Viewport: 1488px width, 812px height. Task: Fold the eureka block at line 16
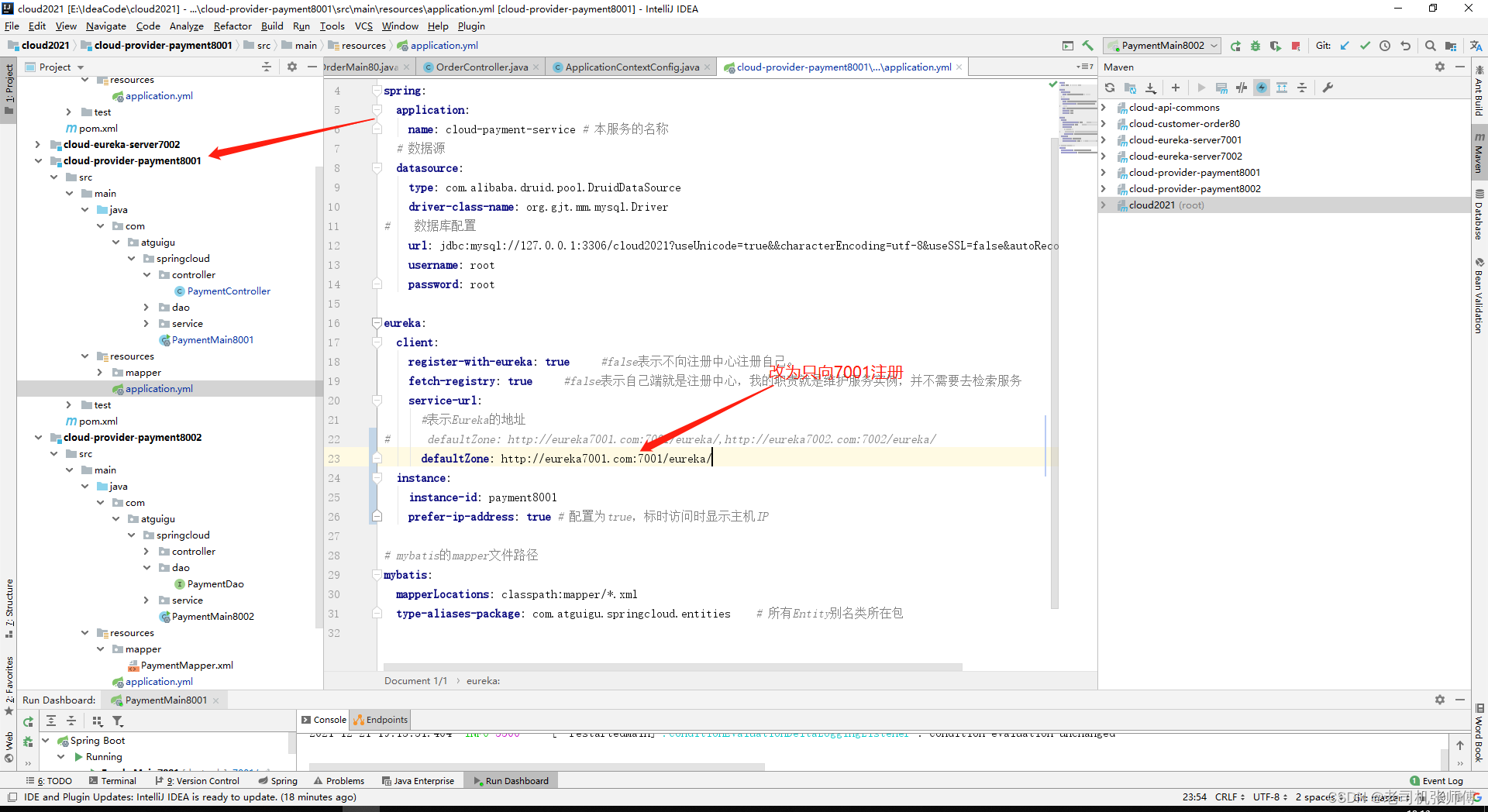[x=377, y=323]
